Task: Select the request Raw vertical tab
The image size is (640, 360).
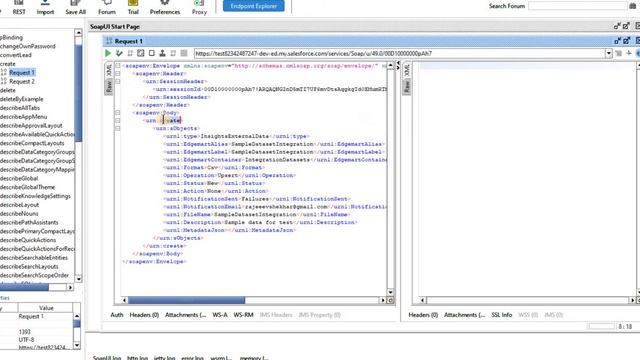Action: 109,86
